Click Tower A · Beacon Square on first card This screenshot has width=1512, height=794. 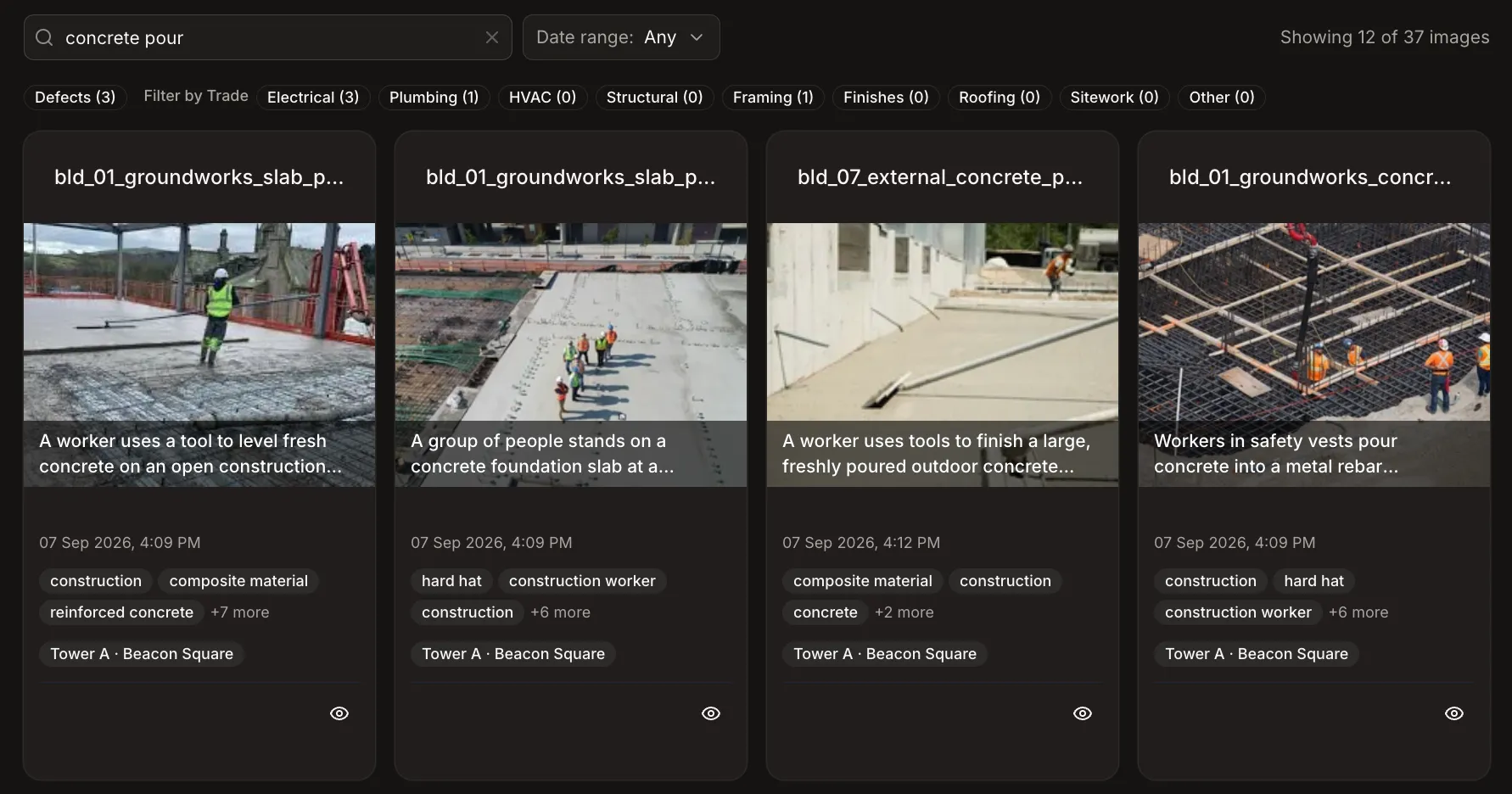tap(142, 654)
